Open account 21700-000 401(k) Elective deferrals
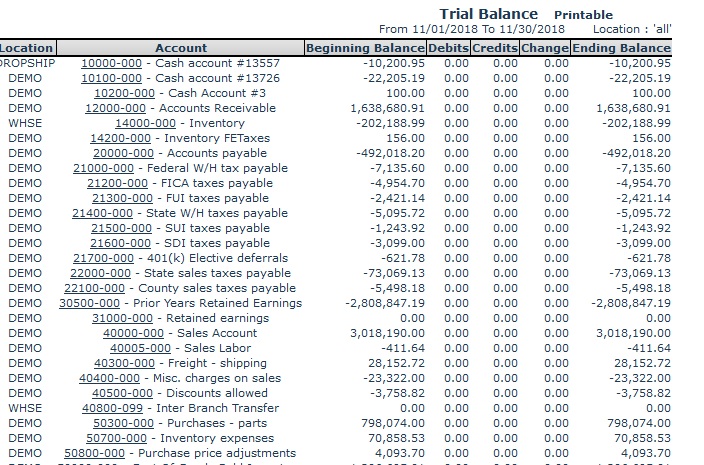Viewport: 704px width, 465px height. [x=103, y=258]
